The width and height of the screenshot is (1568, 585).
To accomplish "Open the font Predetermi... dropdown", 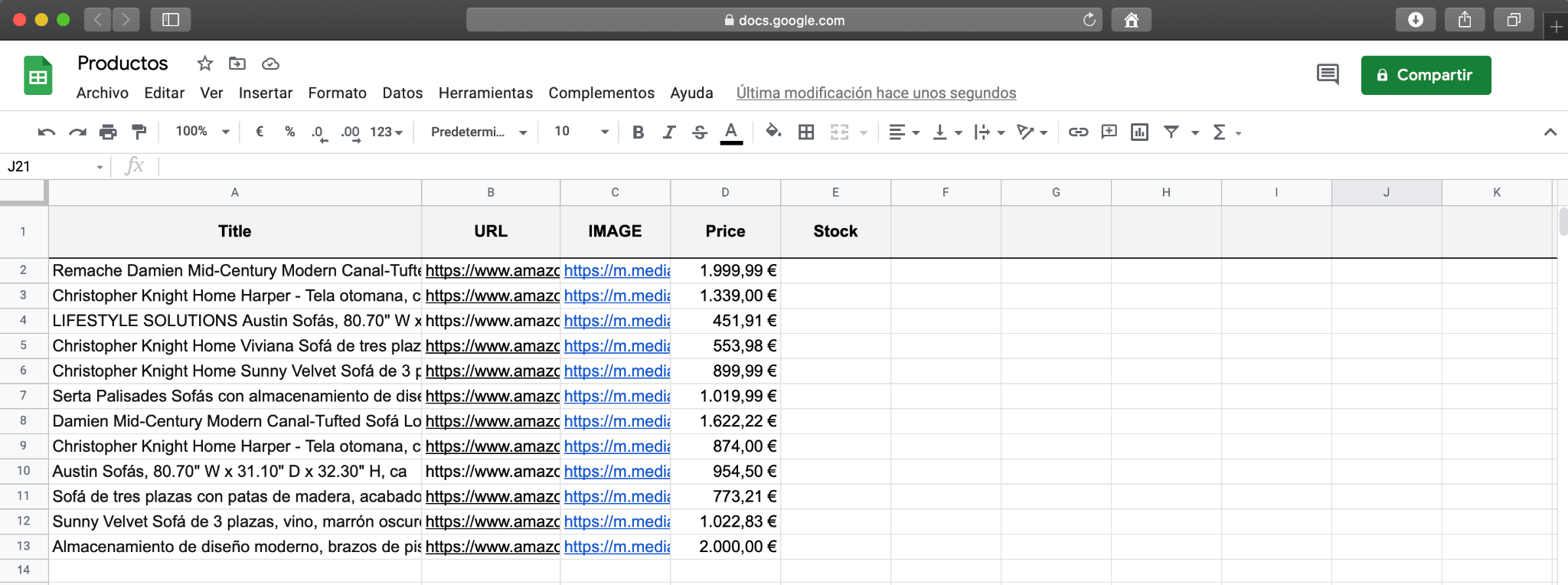I will (479, 132).
